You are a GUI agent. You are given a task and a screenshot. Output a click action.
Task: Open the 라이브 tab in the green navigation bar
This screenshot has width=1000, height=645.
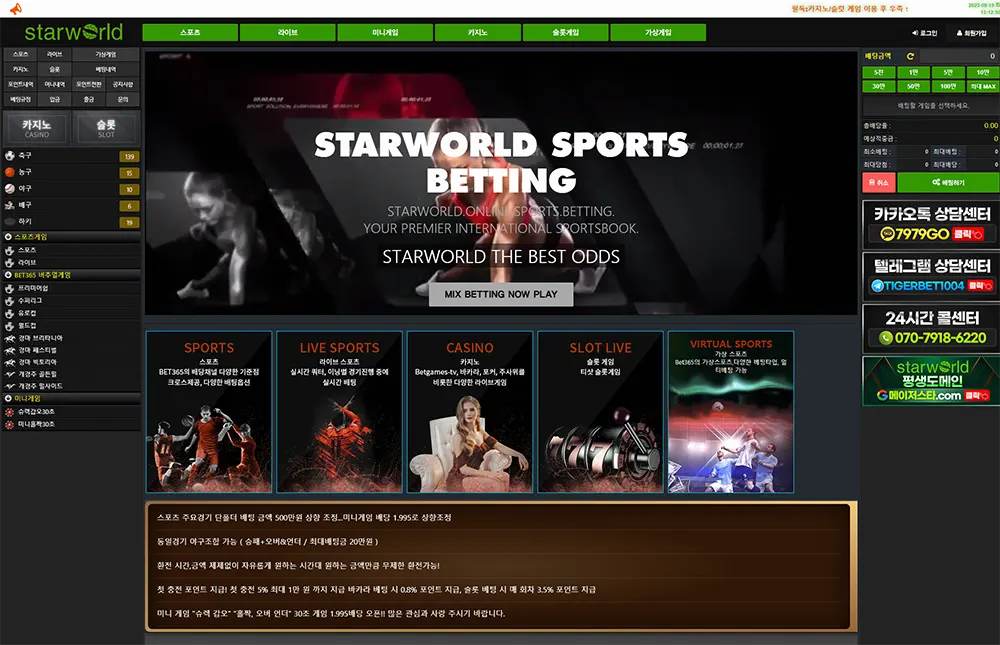[x=288, y=33]
